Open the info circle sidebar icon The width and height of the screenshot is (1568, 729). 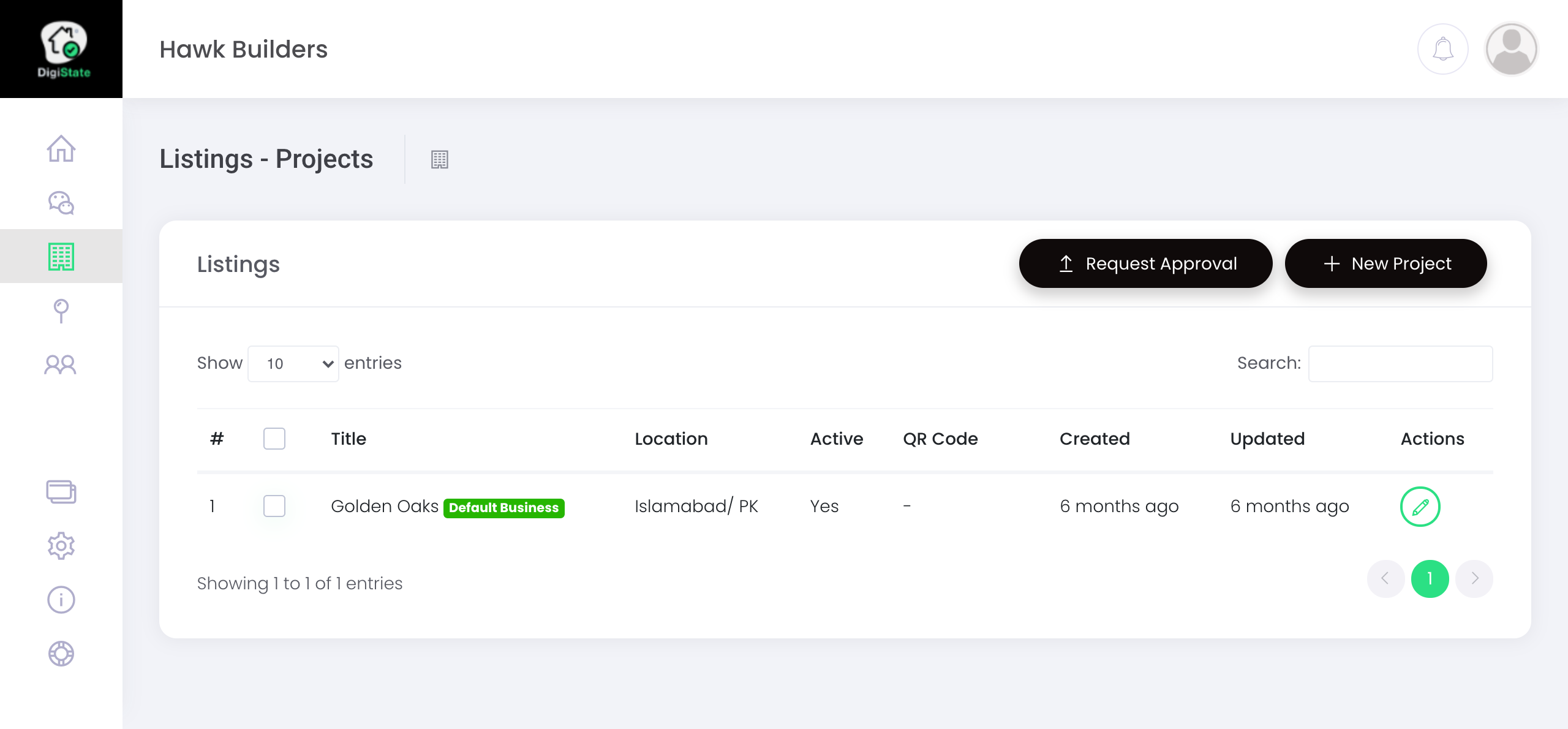coord(61,600)
